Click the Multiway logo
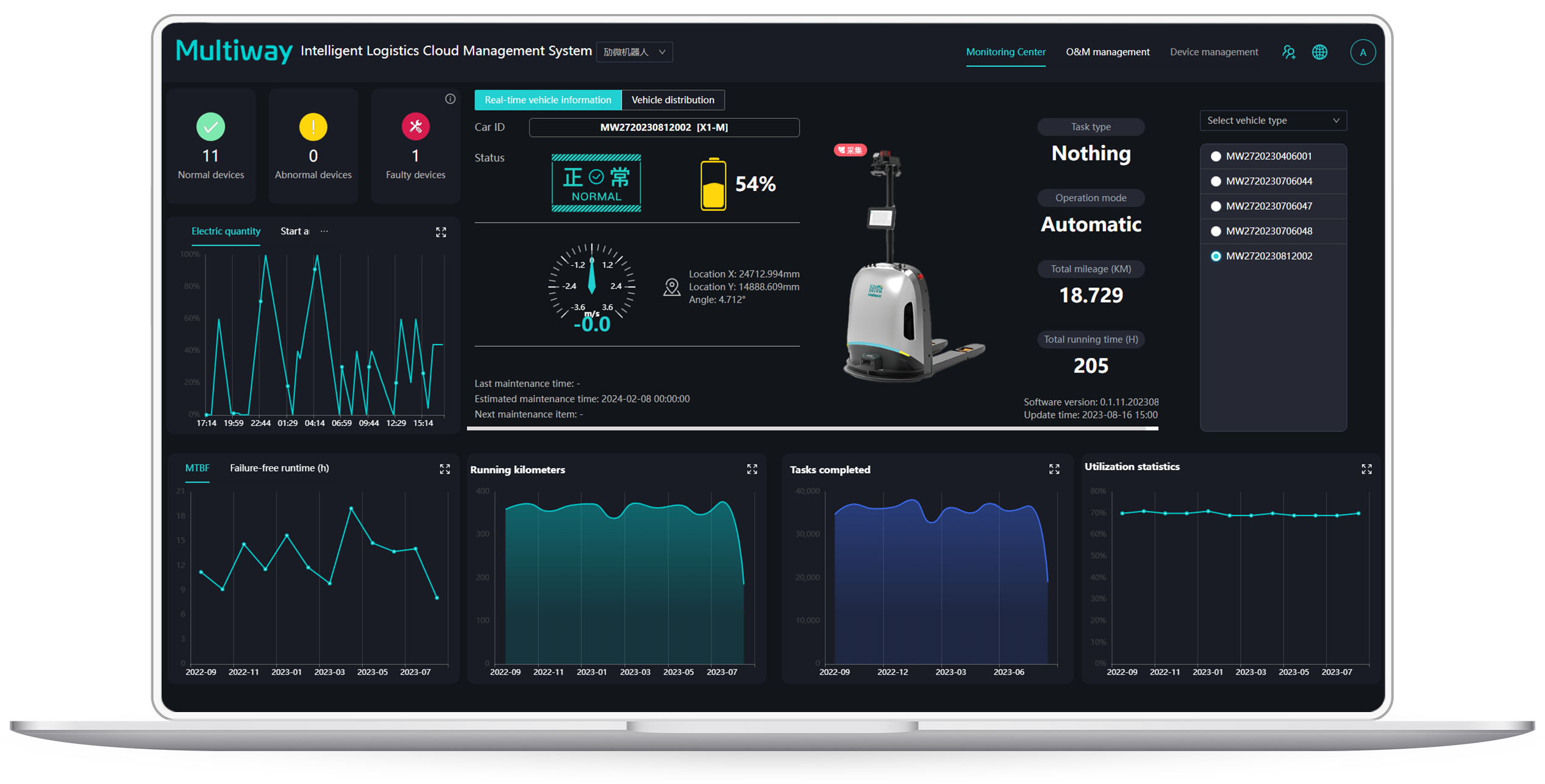The image size is (1545, 784). pyautogui.click(x=234, y=51)
